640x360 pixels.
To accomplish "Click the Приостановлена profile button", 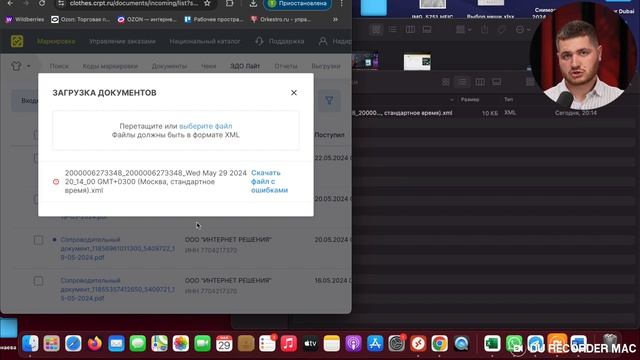I will click(x=298, y=3).
